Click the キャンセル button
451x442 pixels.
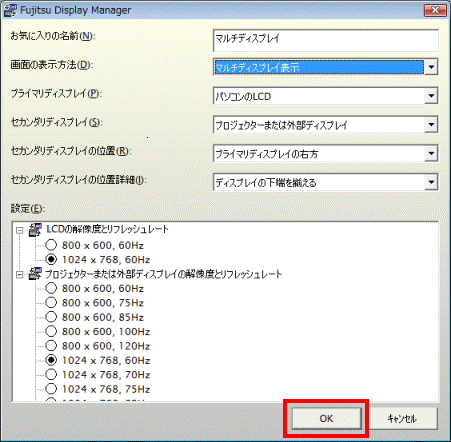tap(402, 419)
